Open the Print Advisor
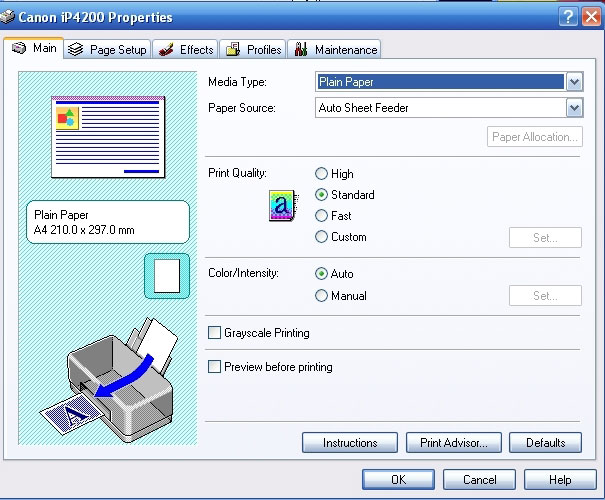 pyautogui.click(x=454, y=443)
